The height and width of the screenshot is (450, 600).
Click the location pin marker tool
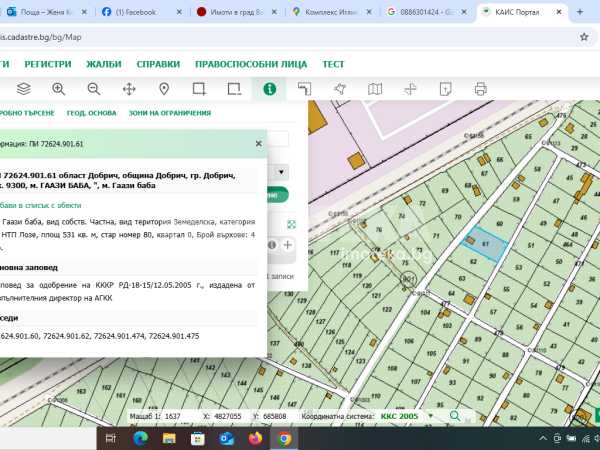coord(164,89)
